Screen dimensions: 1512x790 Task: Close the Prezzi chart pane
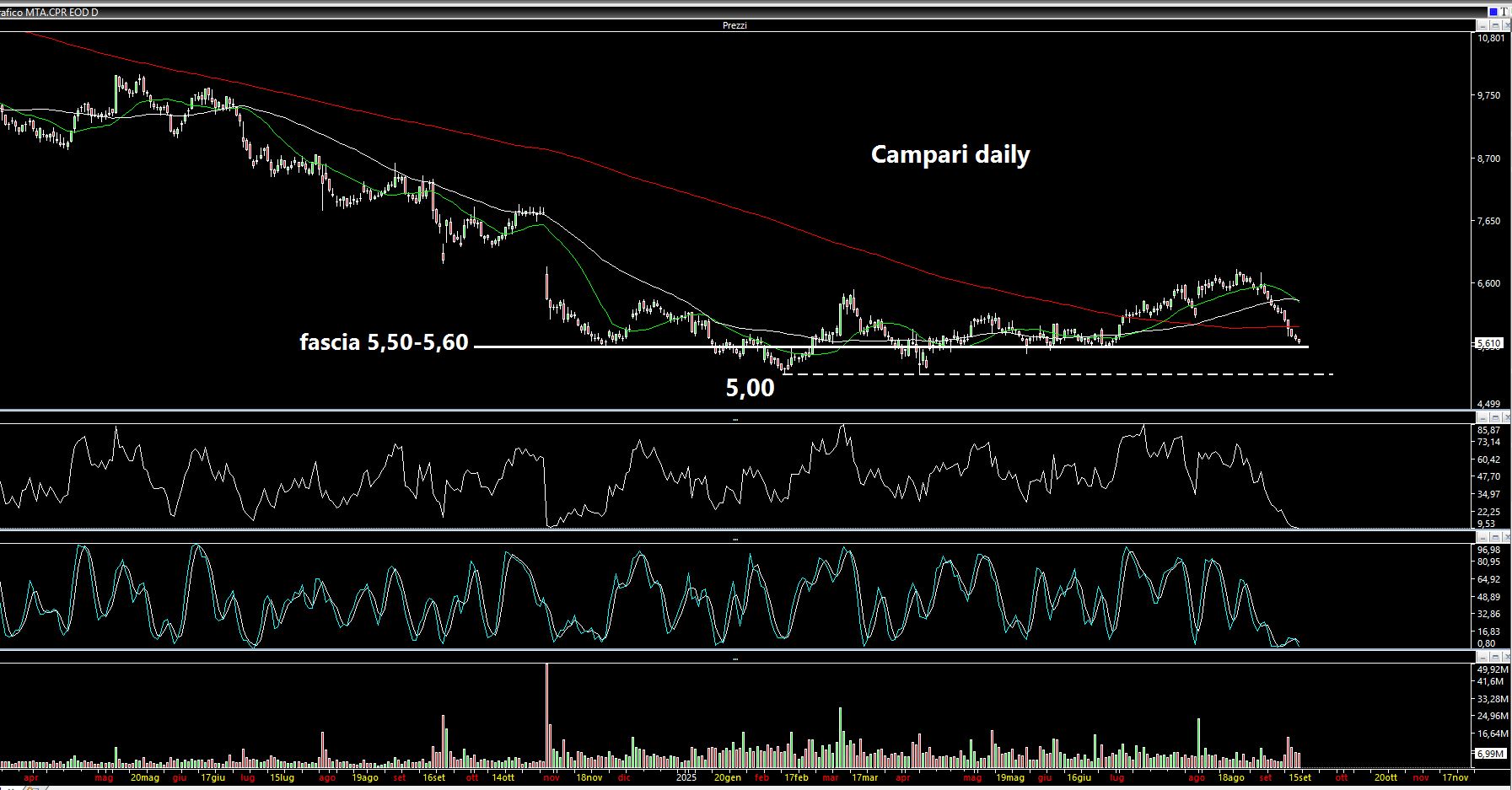click(x=1507, y=26)
